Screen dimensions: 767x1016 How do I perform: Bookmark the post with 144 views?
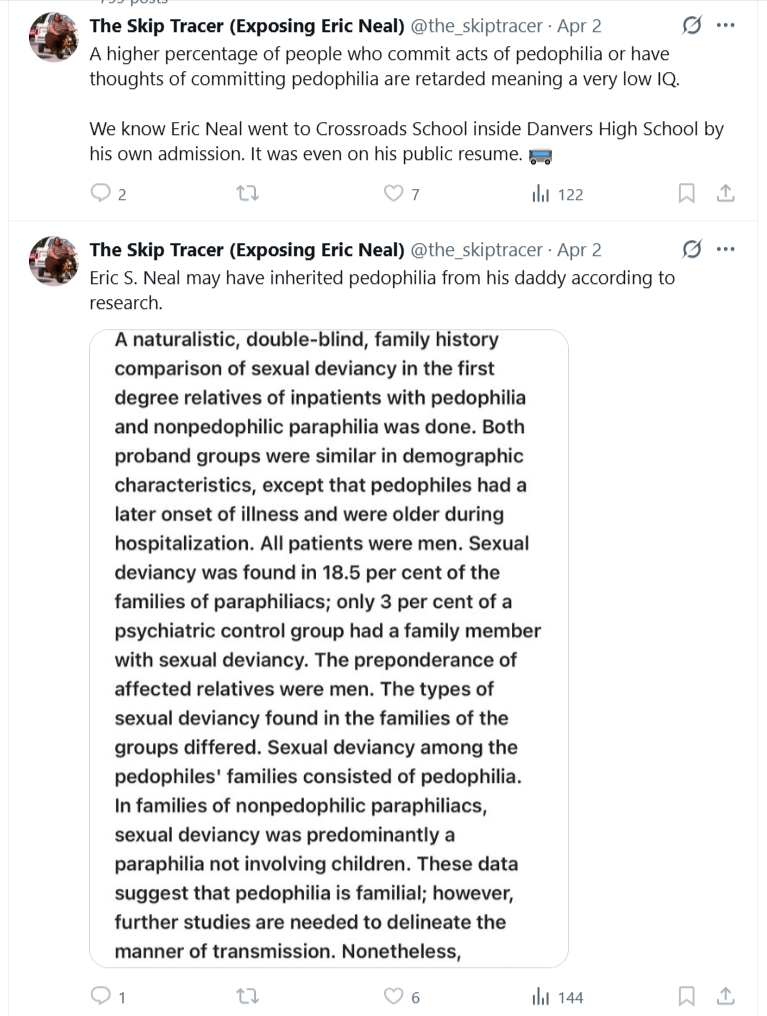pos(687,996)
